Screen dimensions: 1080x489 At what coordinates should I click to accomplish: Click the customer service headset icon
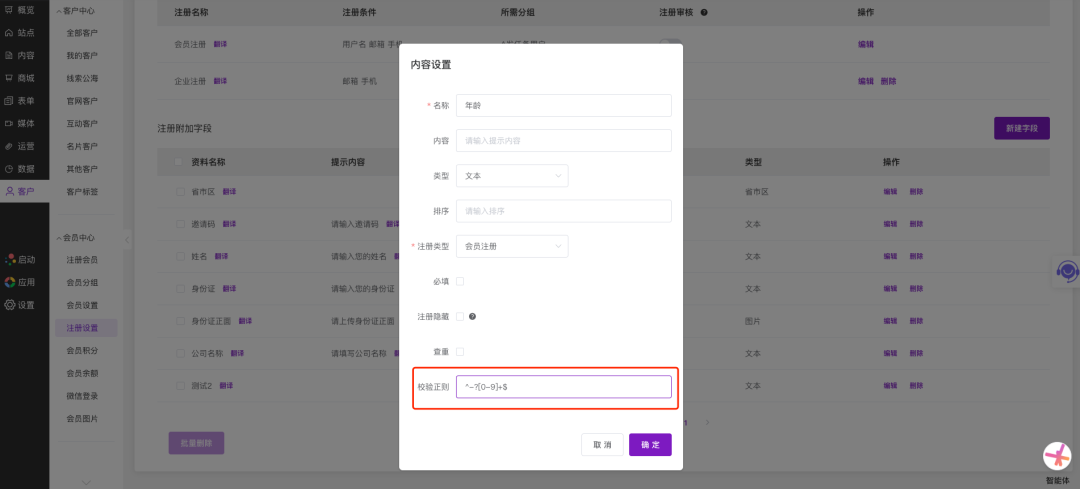1068,271
